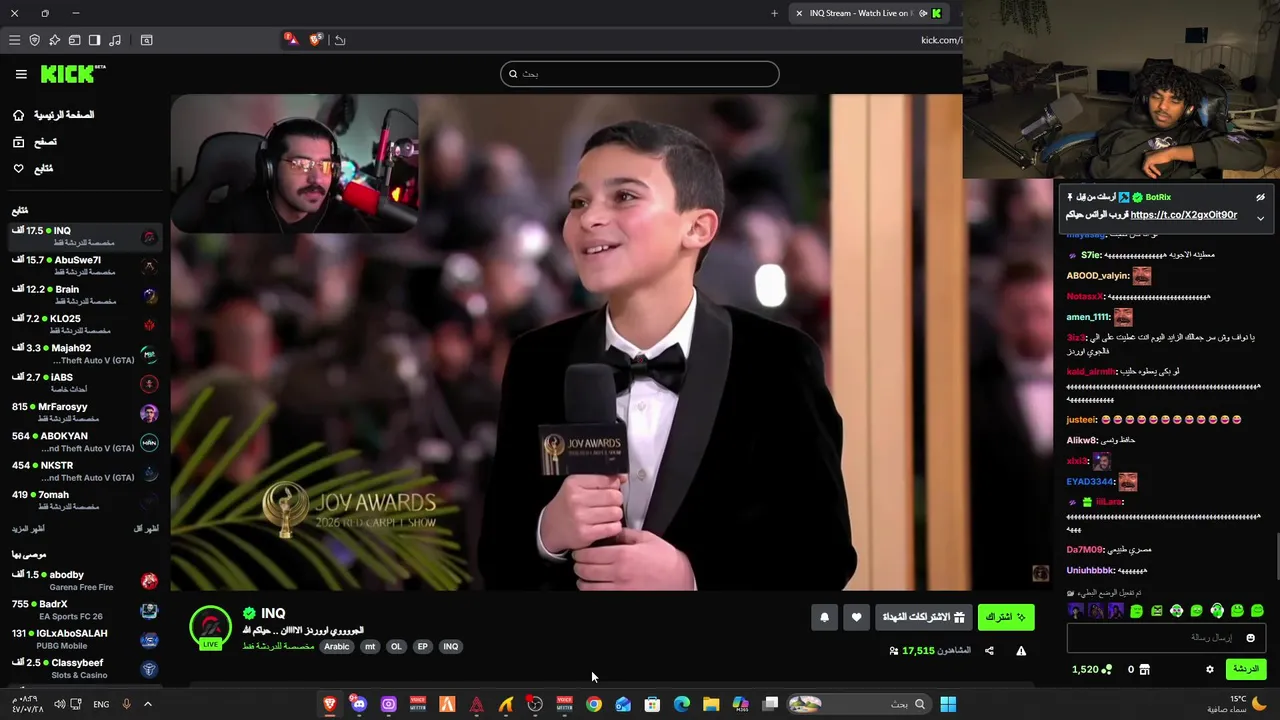
Task: Unpin the pinned chat message icon
Action: (x=1260, y=197)
